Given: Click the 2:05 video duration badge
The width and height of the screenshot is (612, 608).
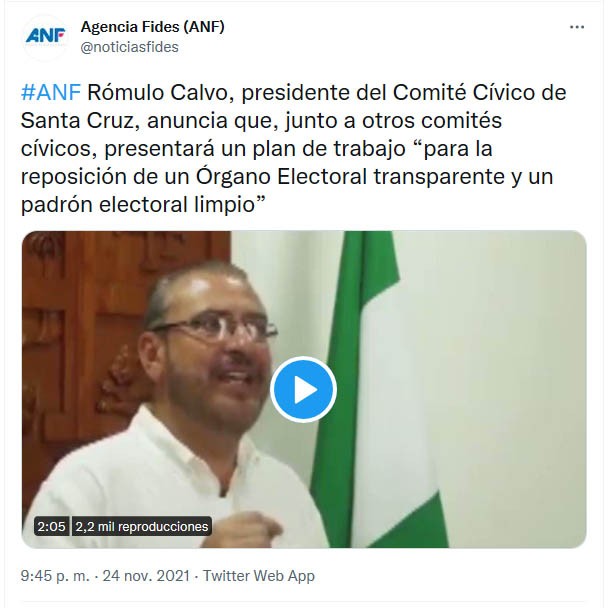Looking at the screenshot, I should pos(52,526).
